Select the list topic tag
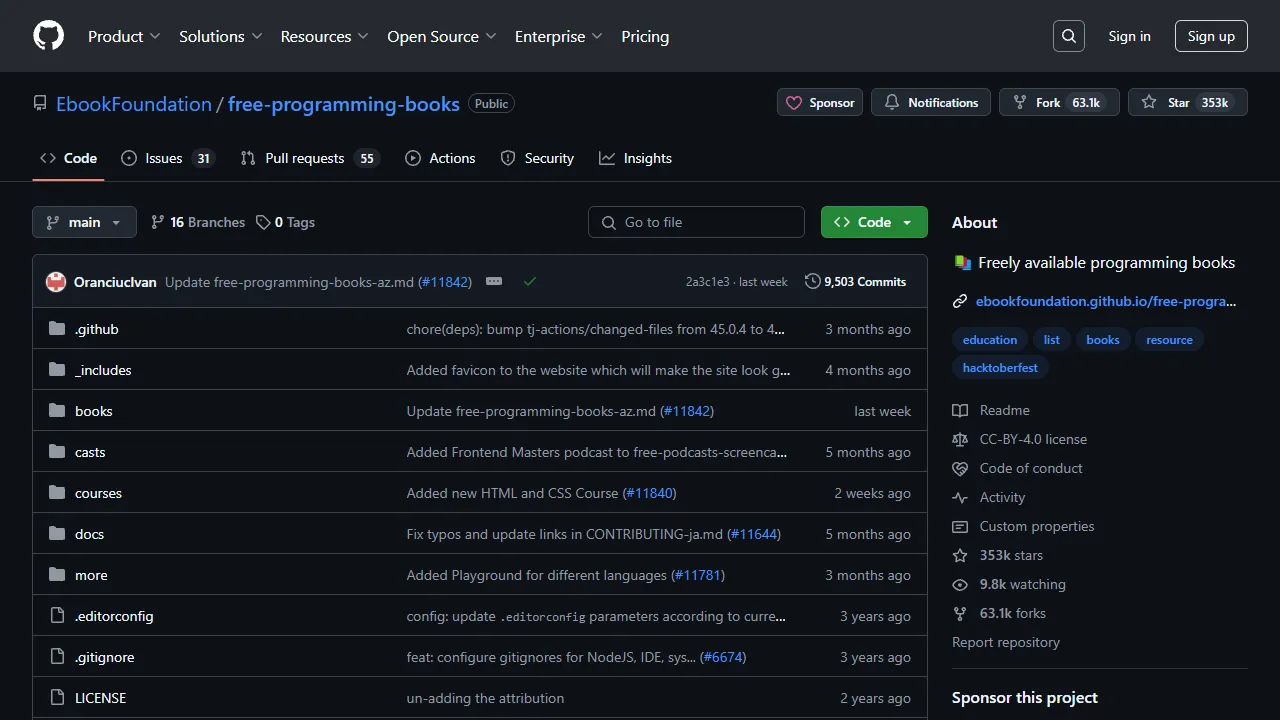The width and height of the screenshot is (1280, 720). coord(1052,340)
